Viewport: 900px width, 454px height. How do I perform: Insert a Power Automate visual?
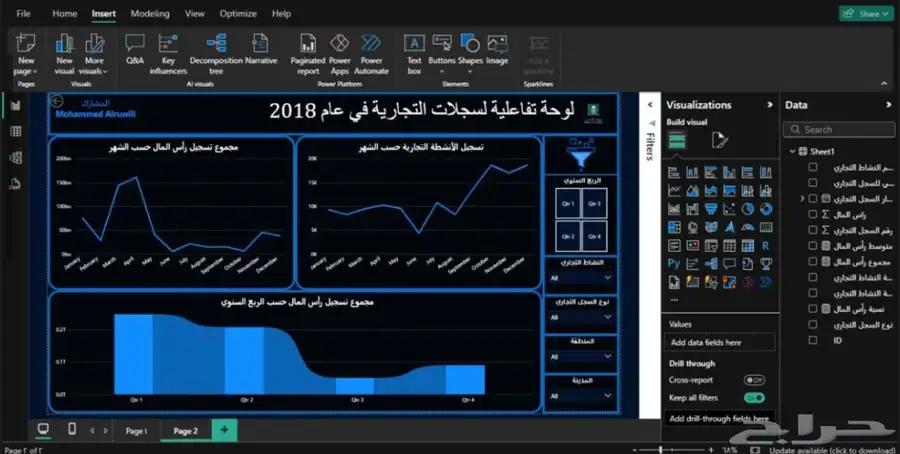click(371, 55)
